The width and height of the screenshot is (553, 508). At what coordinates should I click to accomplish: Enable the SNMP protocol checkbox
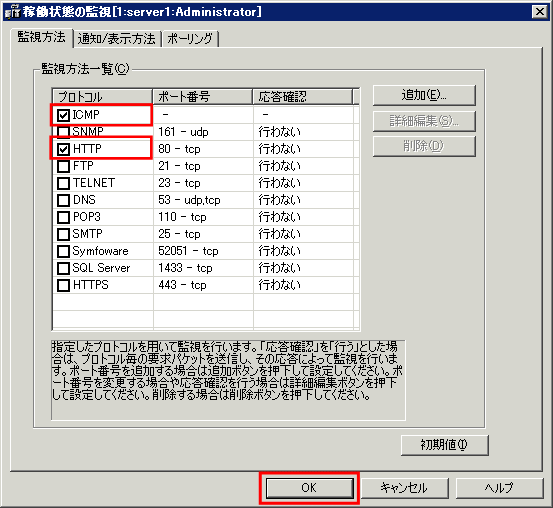click(63, 132)
